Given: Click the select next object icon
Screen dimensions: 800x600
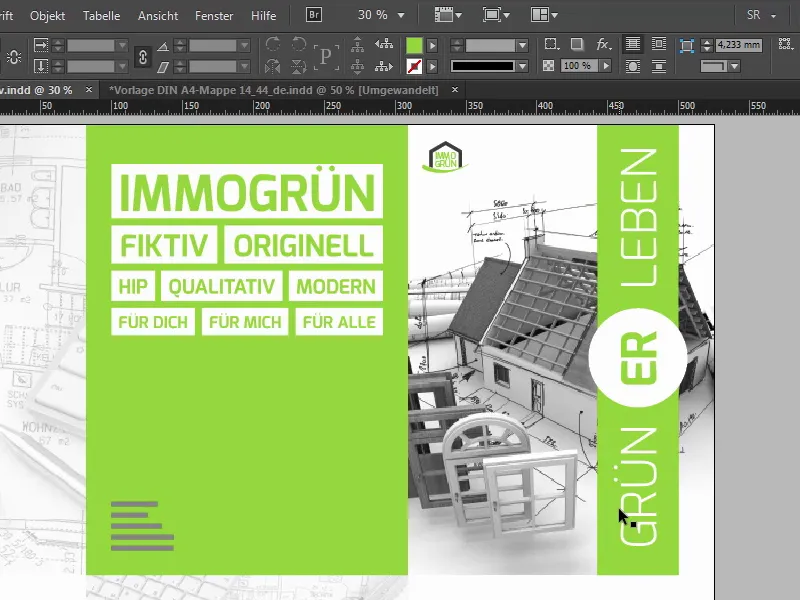Looking at the screenshot, I should 384,66.
